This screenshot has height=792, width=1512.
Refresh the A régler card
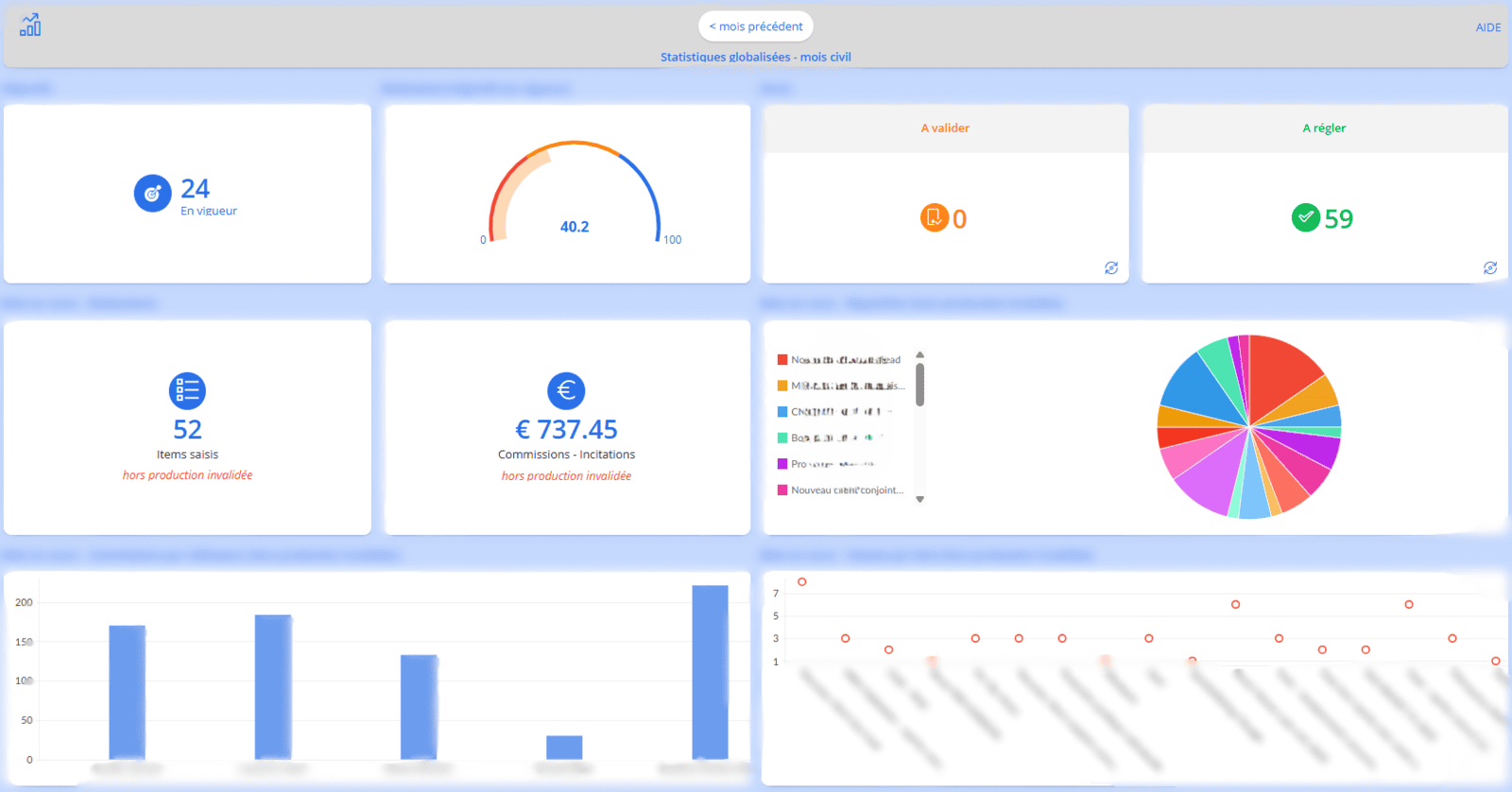(1490, 268)
